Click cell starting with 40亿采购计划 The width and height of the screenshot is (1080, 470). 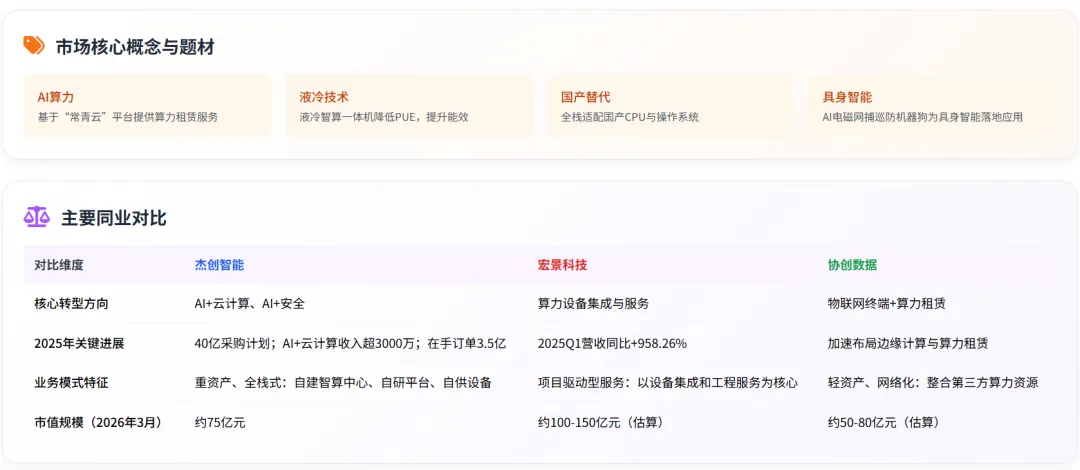(x=351, y=343)
